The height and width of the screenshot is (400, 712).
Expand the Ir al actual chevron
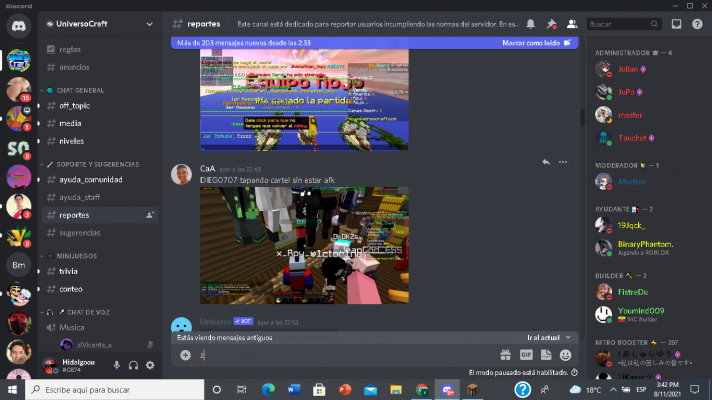pos(568,338)
